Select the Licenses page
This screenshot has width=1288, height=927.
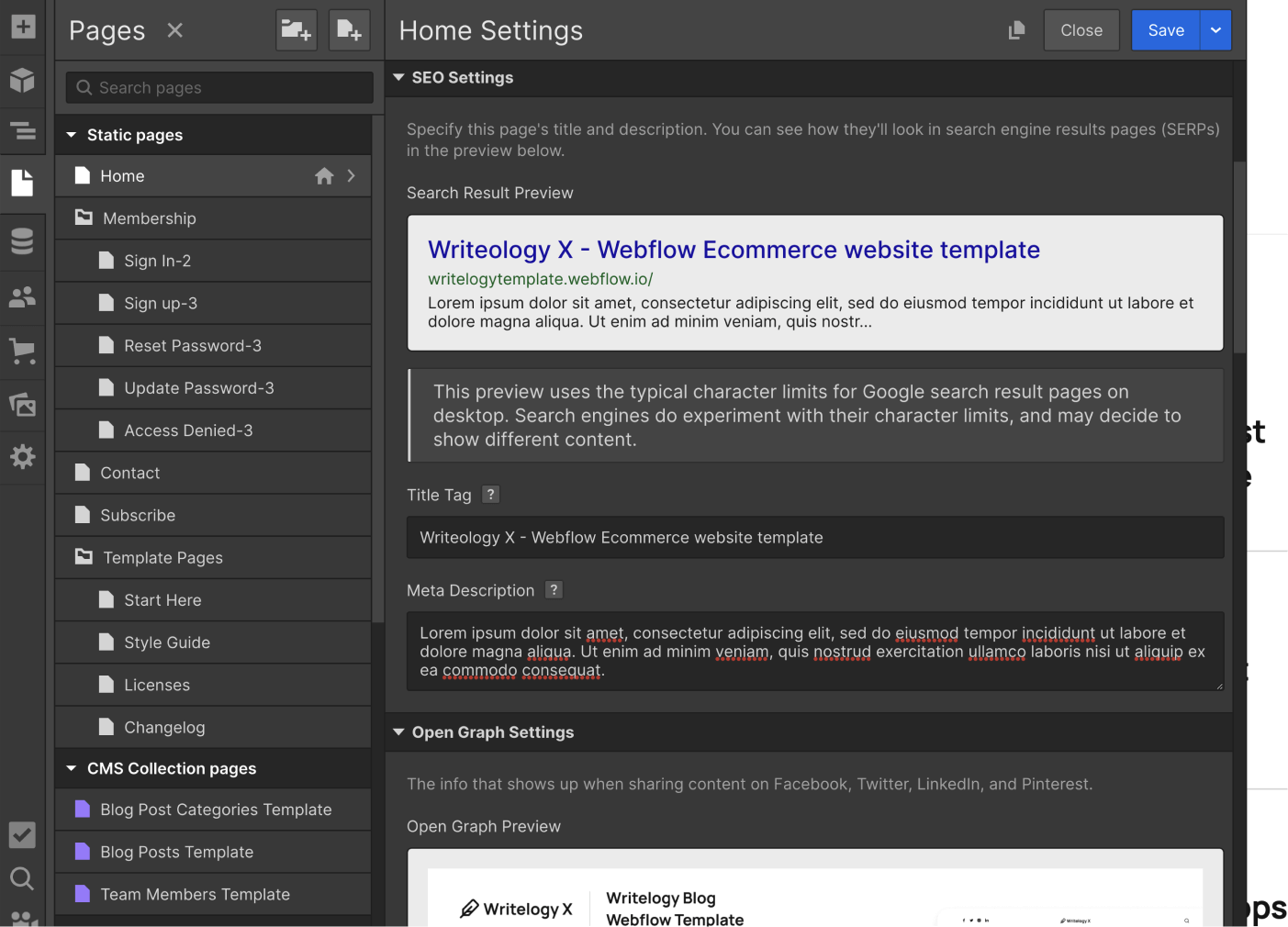(213, 685)
